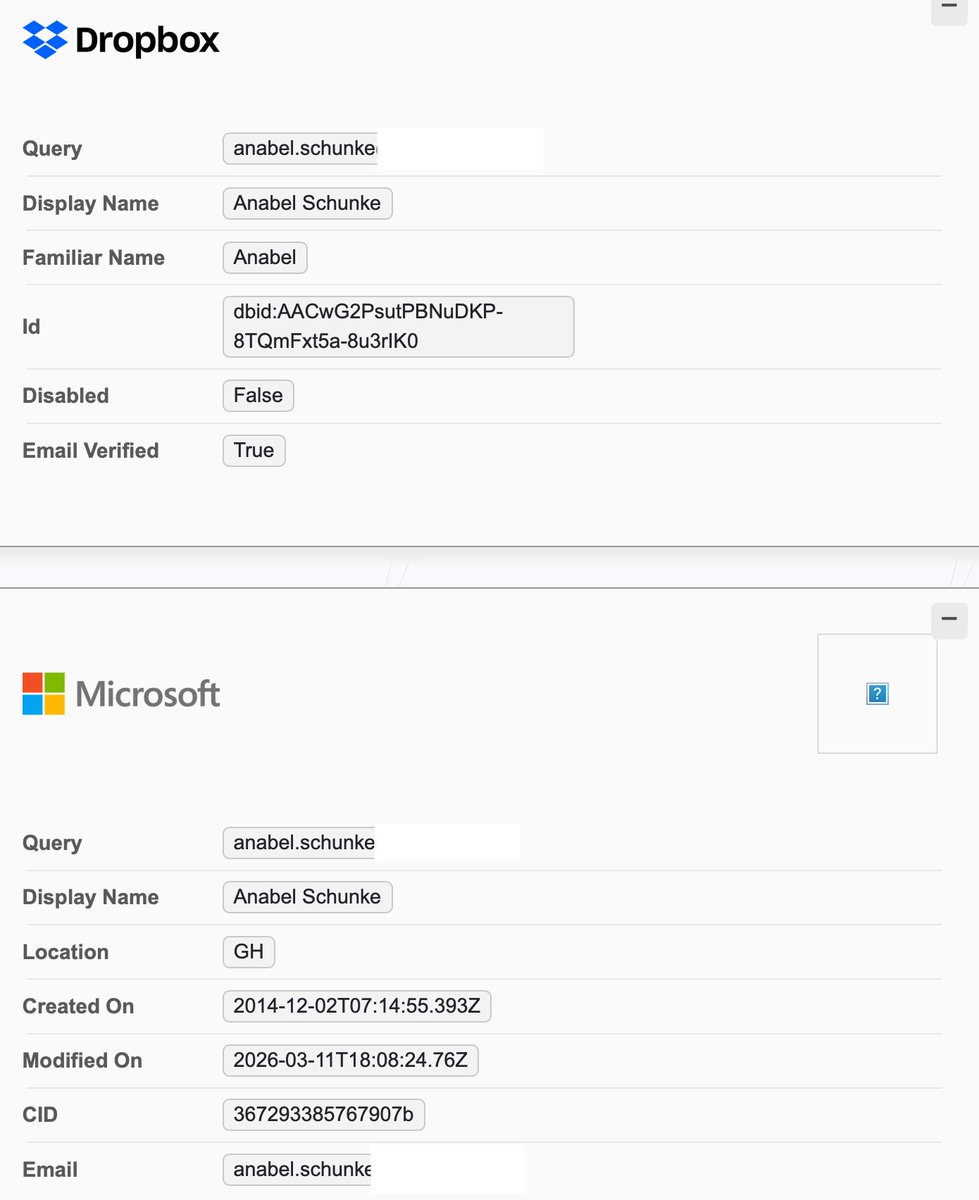The width and height of the screenshot is (979, 1200).
Task: Select Microsoft Display Name value Anabel Schunke
Action: (x=307, y=897)
